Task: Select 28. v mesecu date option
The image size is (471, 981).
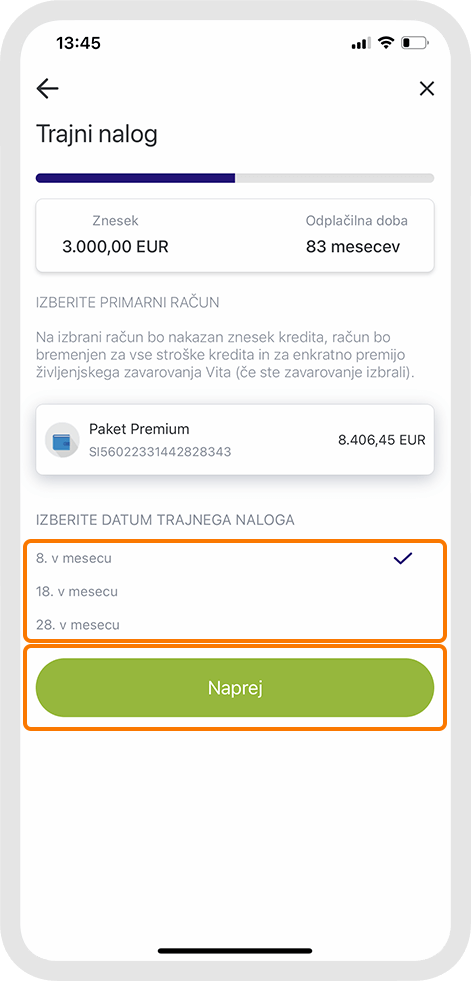Action: click(x=235, y=624)
